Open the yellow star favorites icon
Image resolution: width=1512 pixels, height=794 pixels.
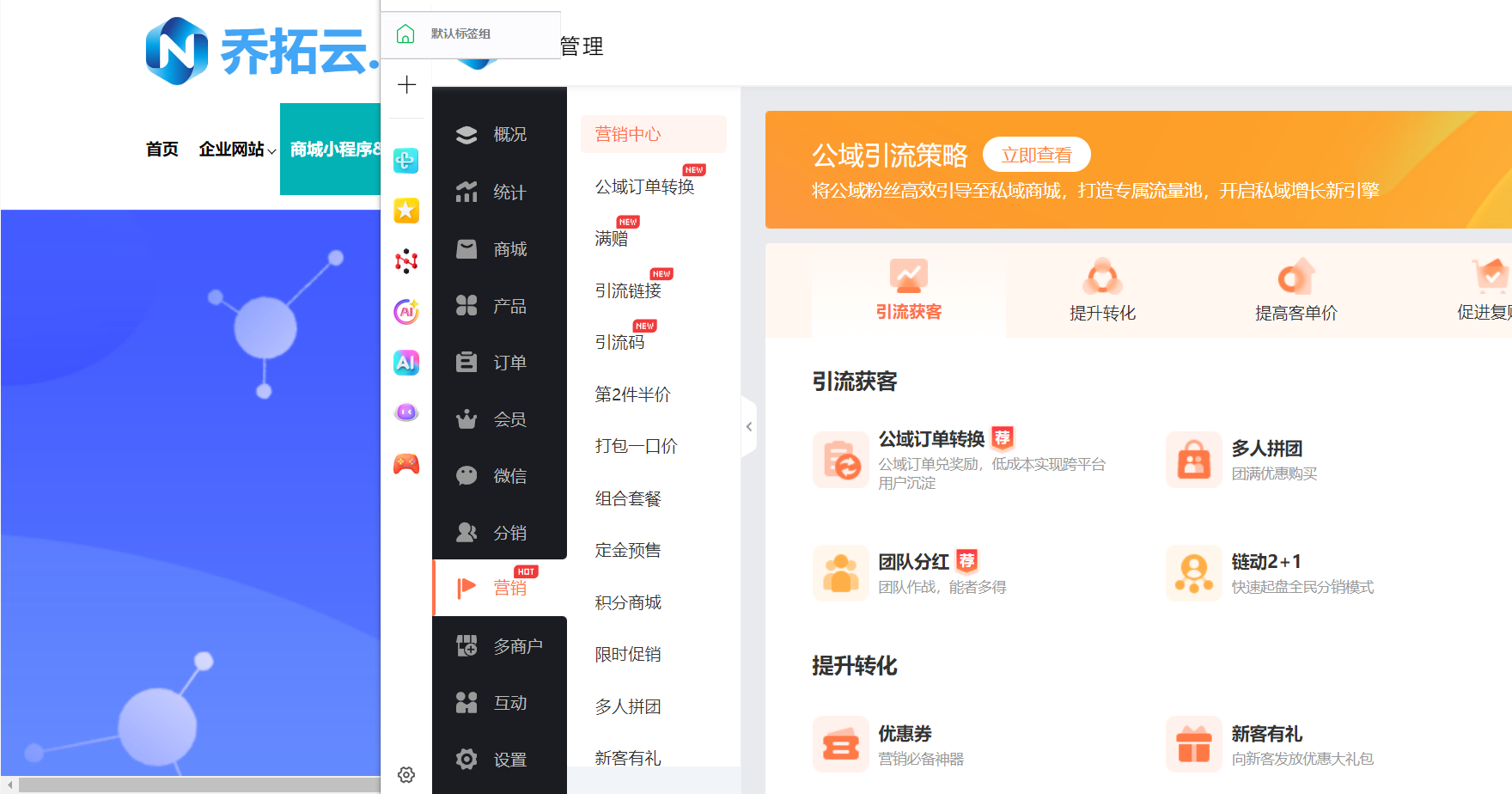(406, 211)
